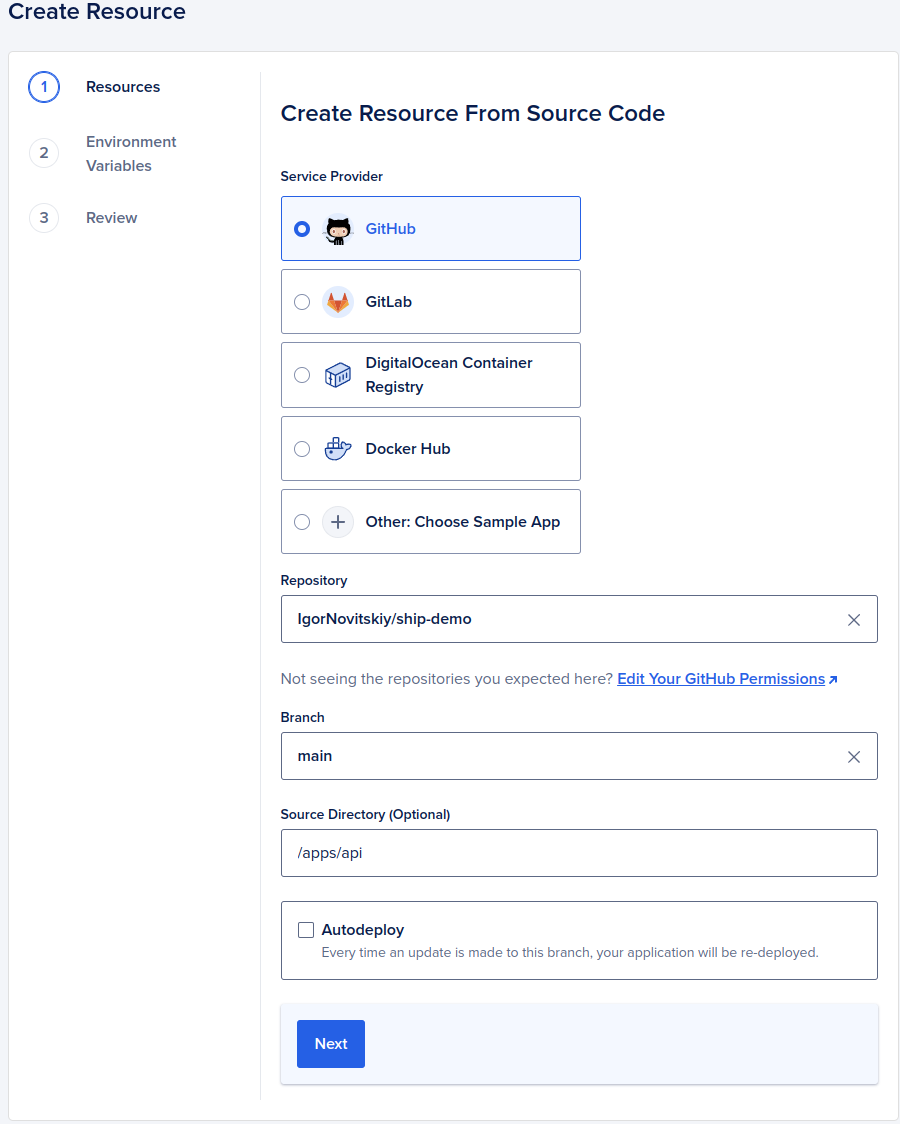This screenshot has width=900, height=1124.
Task: Click the circled number 3 step indicator
Action: click(44, 218)
